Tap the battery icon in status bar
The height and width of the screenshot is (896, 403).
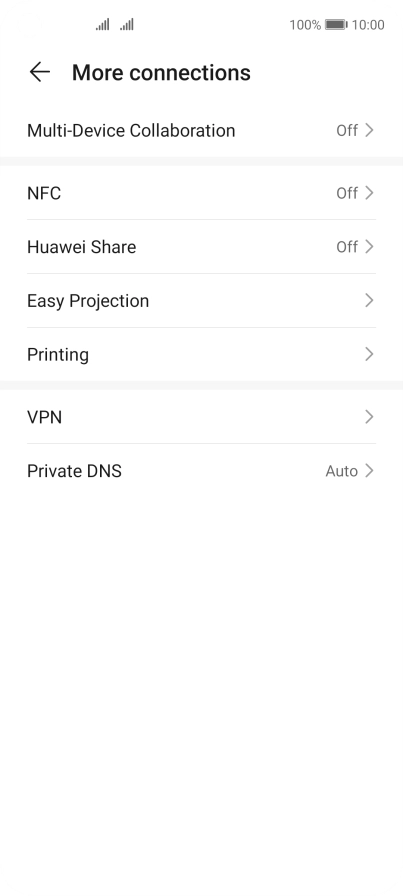pos(336,25)
